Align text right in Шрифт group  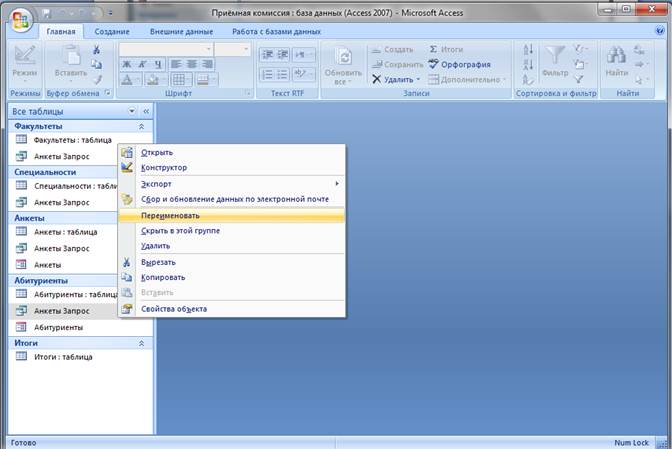[x=207, y=64]
